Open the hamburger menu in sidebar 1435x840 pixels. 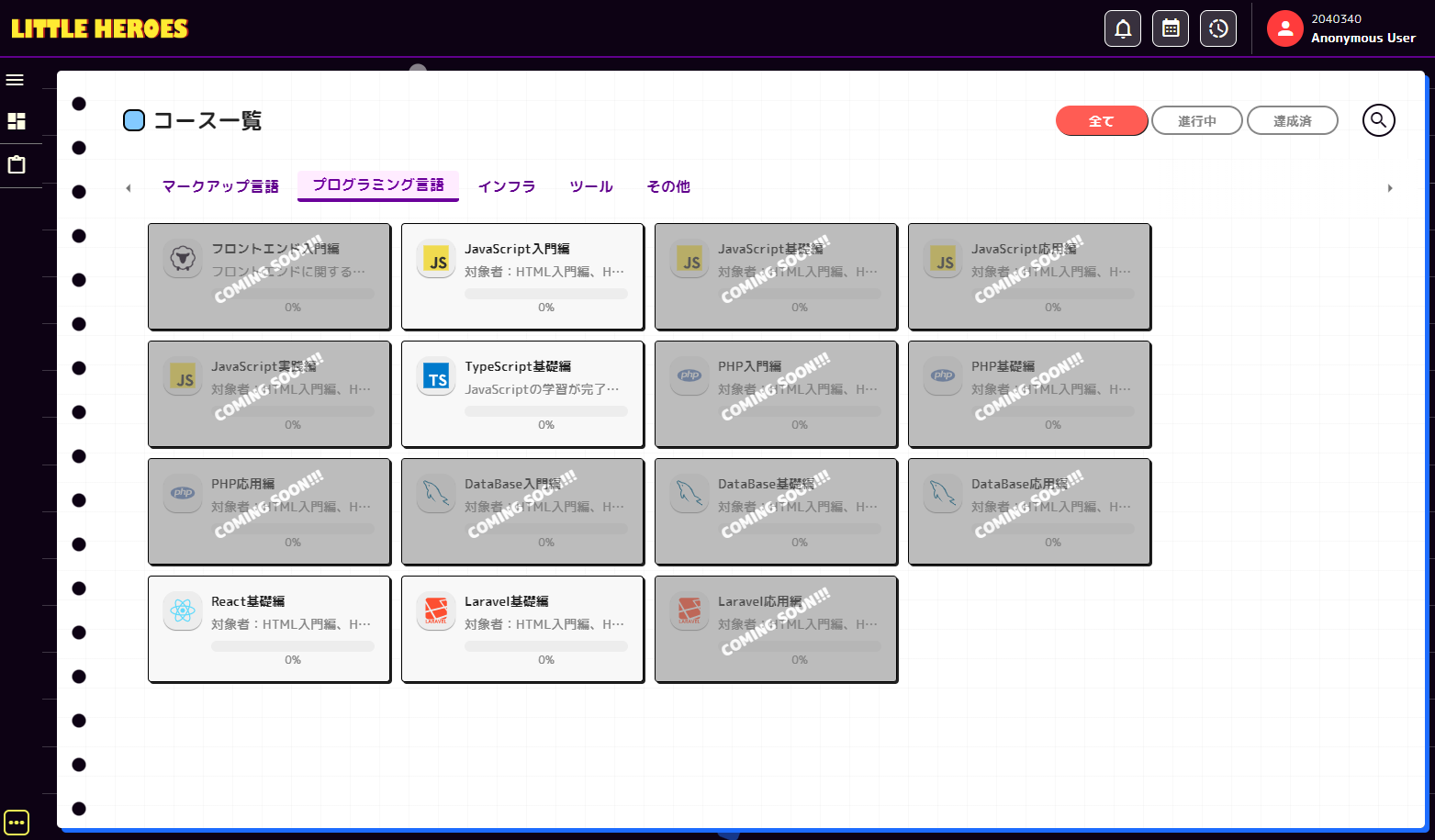coord(15,80)
